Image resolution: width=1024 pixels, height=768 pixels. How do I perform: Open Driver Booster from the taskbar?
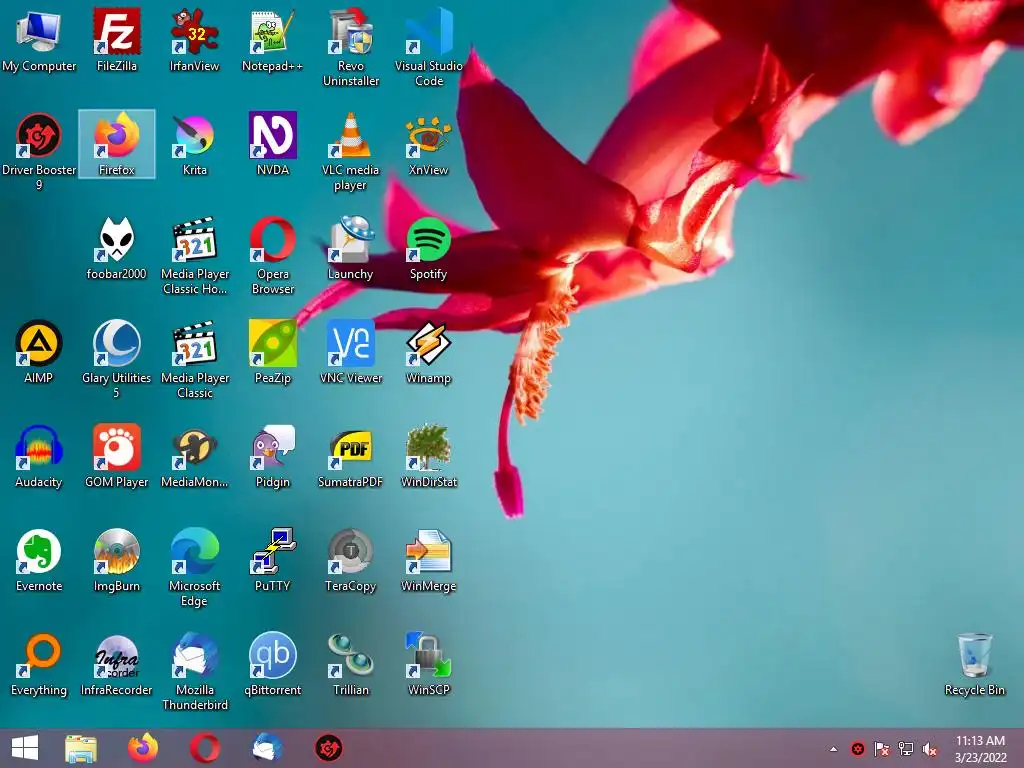point(328,748)
